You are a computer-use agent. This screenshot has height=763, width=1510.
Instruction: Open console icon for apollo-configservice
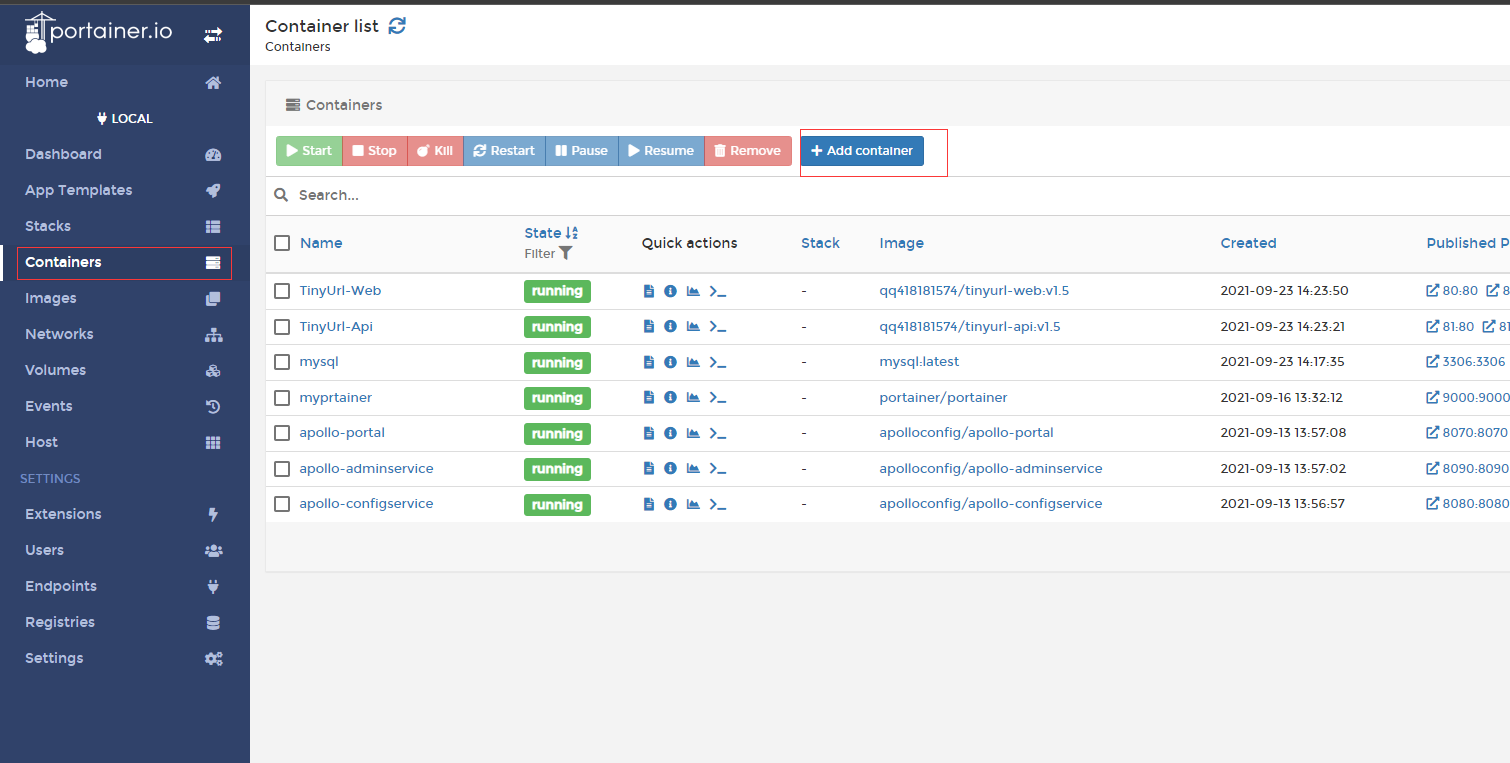tap(717, 504)
